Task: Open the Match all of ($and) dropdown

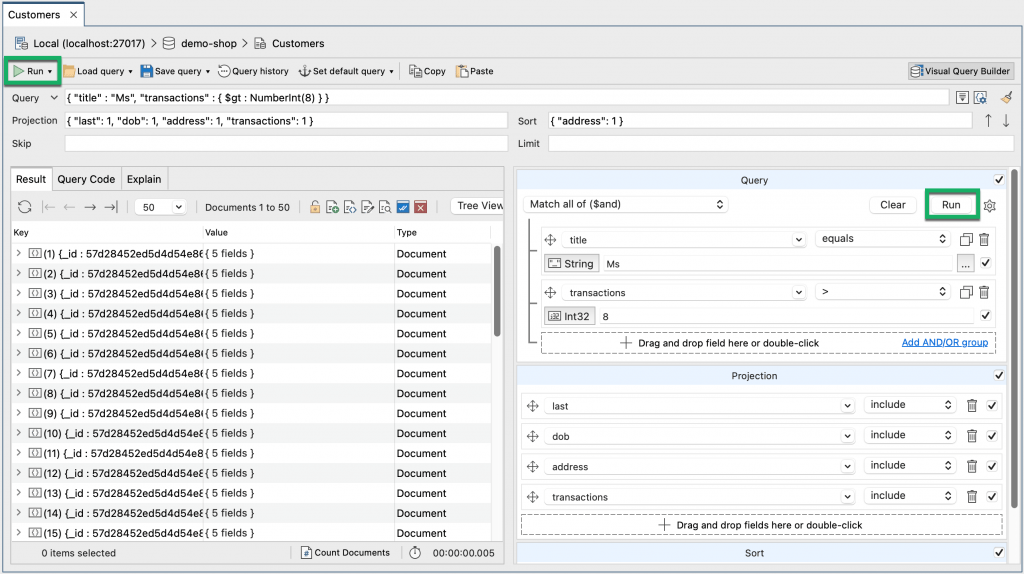Action: (626, 205)
